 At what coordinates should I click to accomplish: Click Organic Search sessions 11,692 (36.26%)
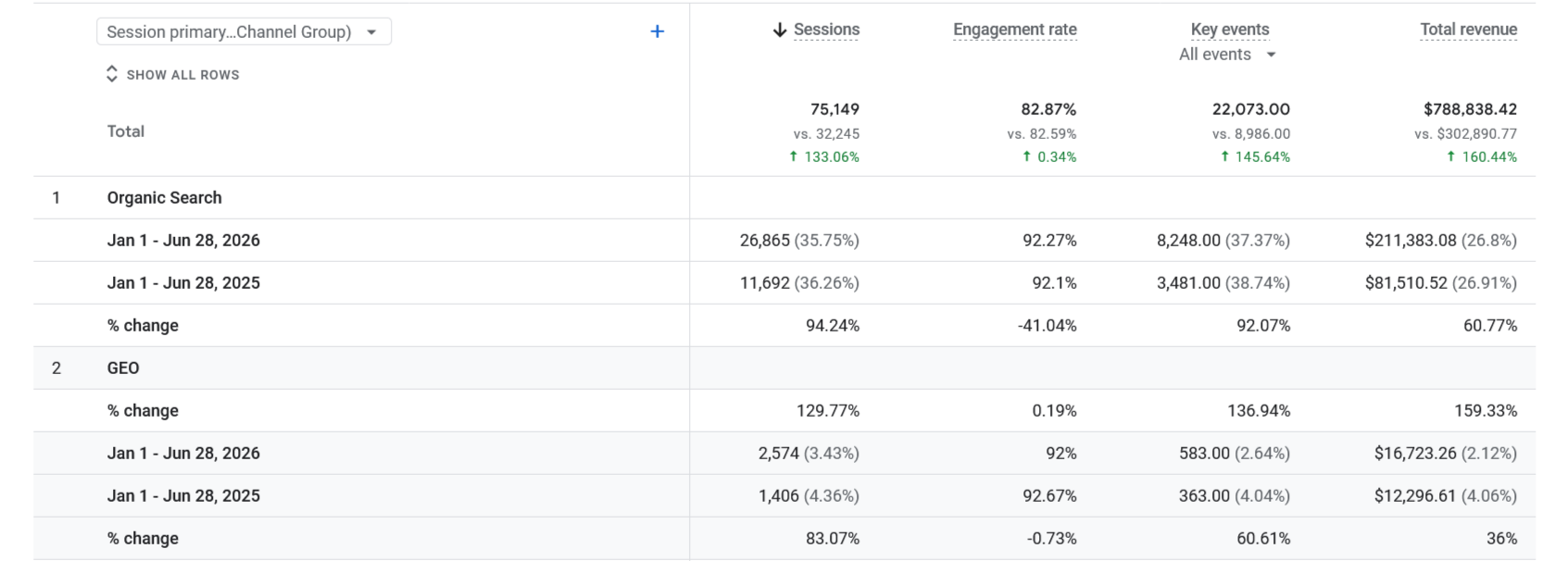799,283
